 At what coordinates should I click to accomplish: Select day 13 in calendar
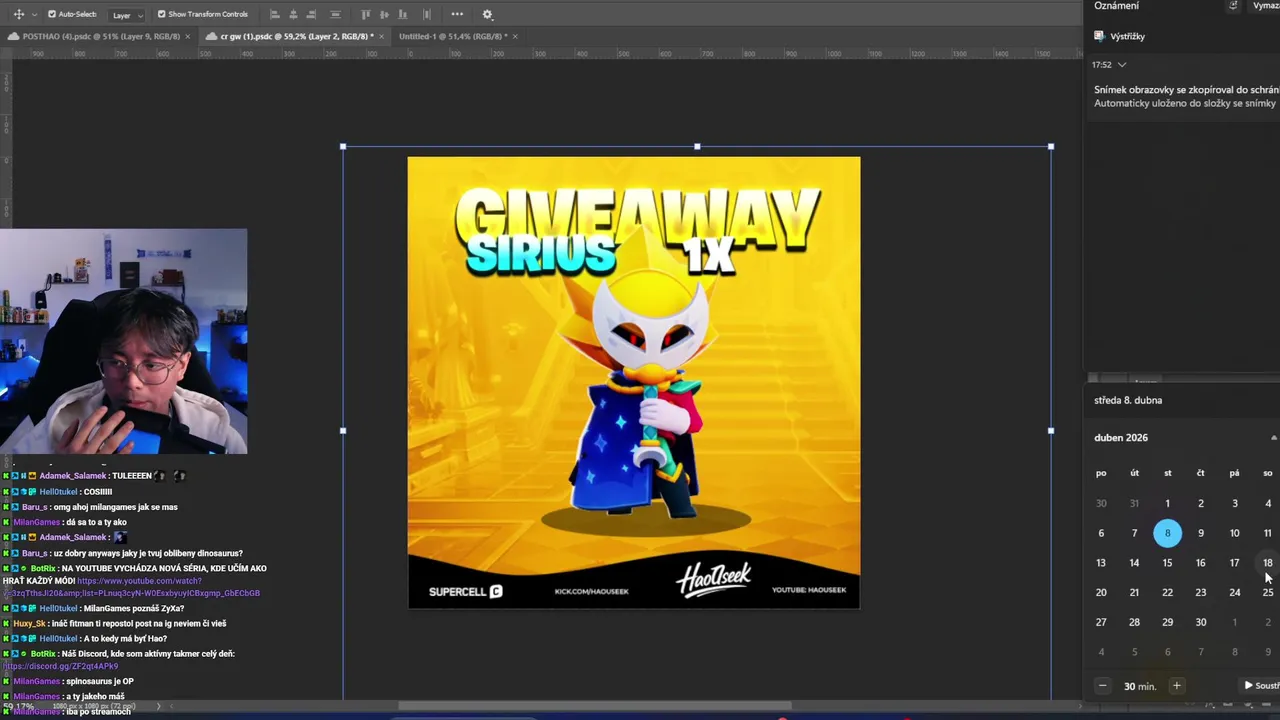pos(1101,563)
